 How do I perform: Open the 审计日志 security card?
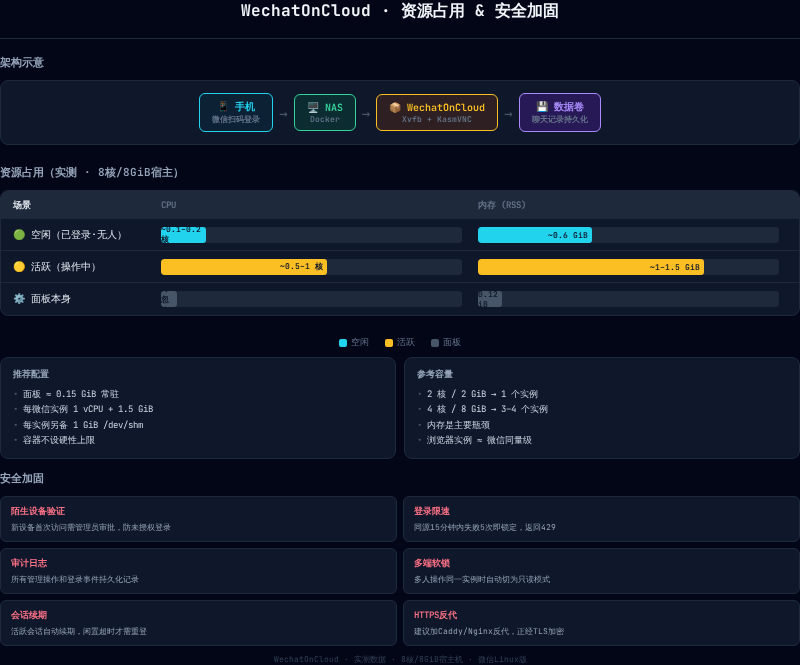click(x=198, y=571)
